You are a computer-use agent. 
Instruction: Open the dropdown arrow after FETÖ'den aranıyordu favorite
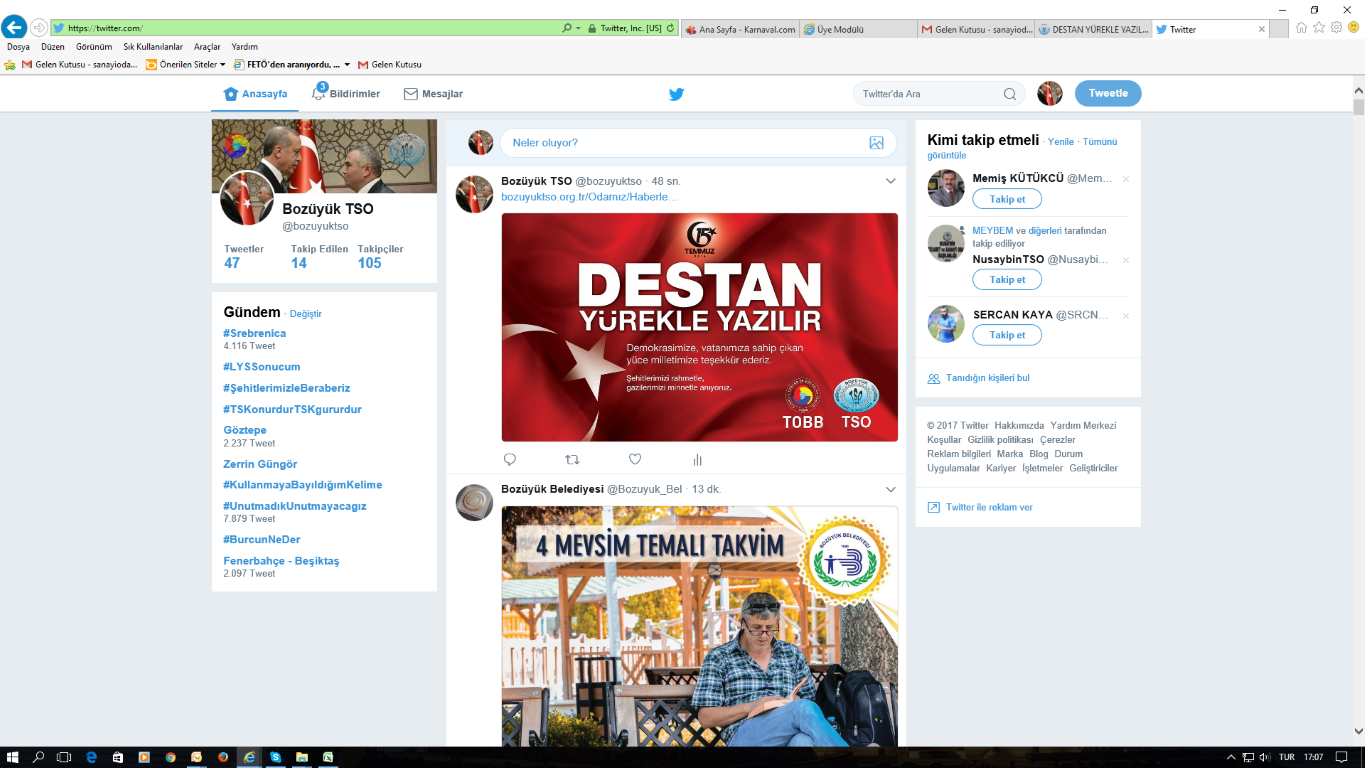point(347,64)
